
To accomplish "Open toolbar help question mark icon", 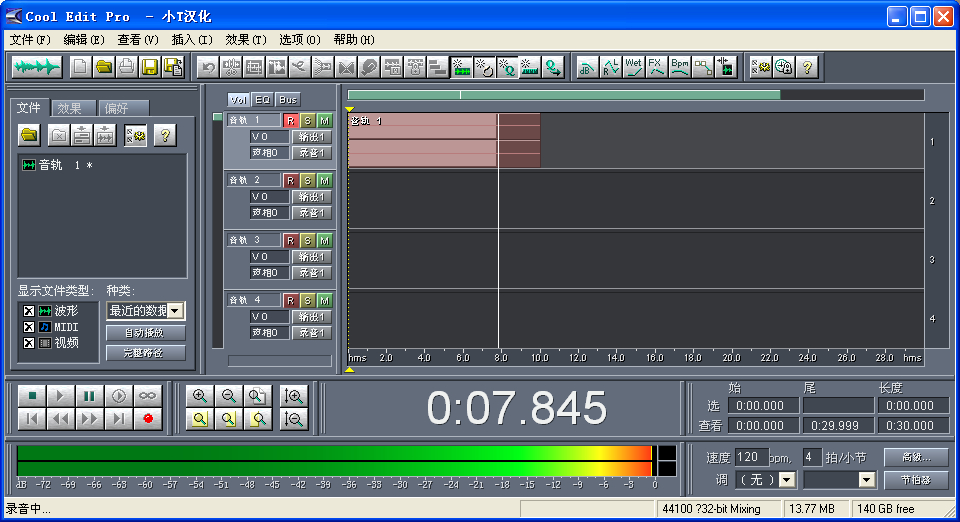I will click(807, 67).
